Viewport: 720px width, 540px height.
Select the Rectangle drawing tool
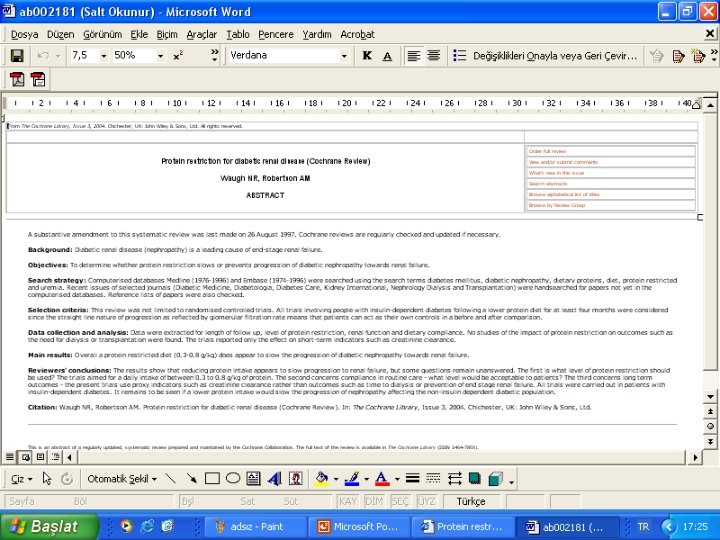212,478
